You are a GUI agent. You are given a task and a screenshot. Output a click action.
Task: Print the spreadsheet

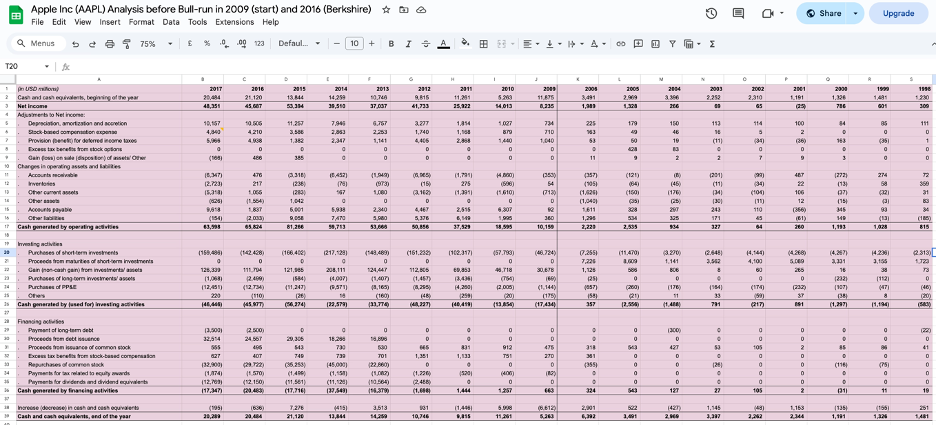109,44
